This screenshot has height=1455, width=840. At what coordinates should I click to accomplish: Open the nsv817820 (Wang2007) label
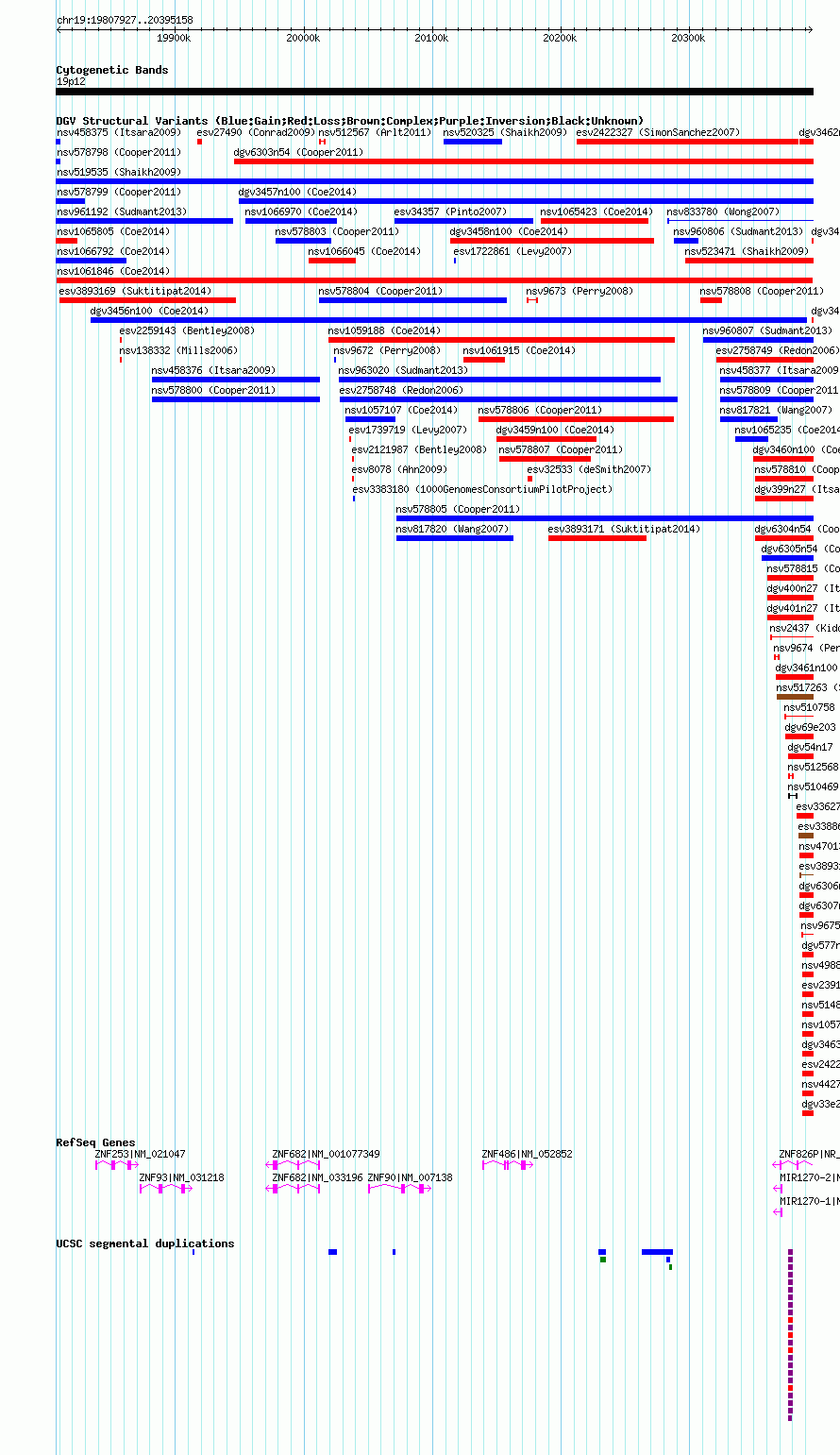pyautogui.click(x=452, y=529)
